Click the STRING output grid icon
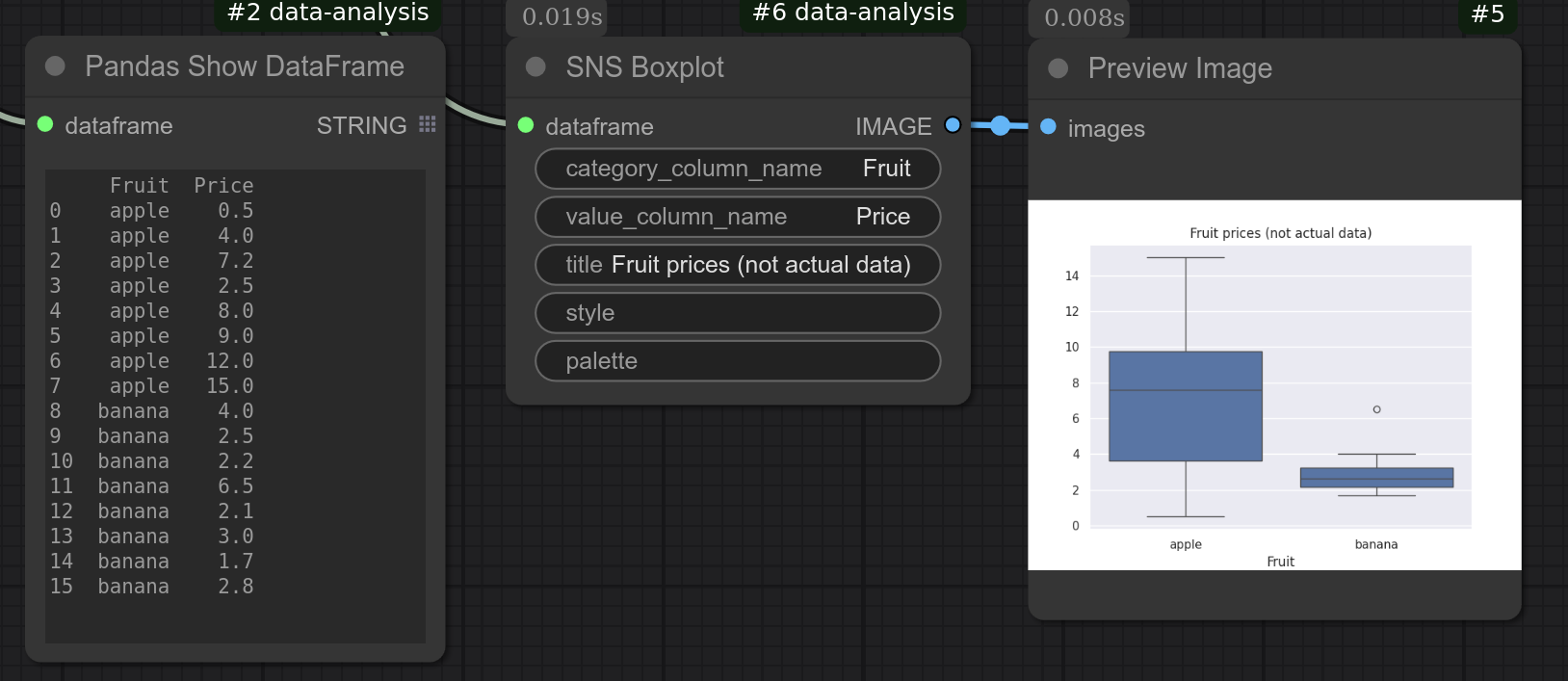This screenshot has width=1568, height=681. coord(428,124)
